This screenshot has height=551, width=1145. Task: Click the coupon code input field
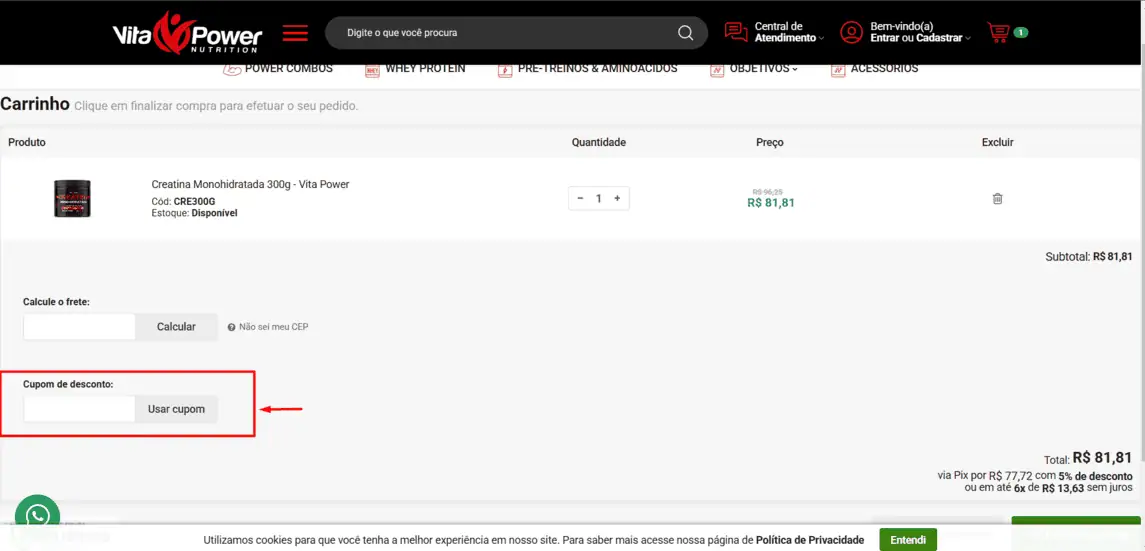pos(79,409)
